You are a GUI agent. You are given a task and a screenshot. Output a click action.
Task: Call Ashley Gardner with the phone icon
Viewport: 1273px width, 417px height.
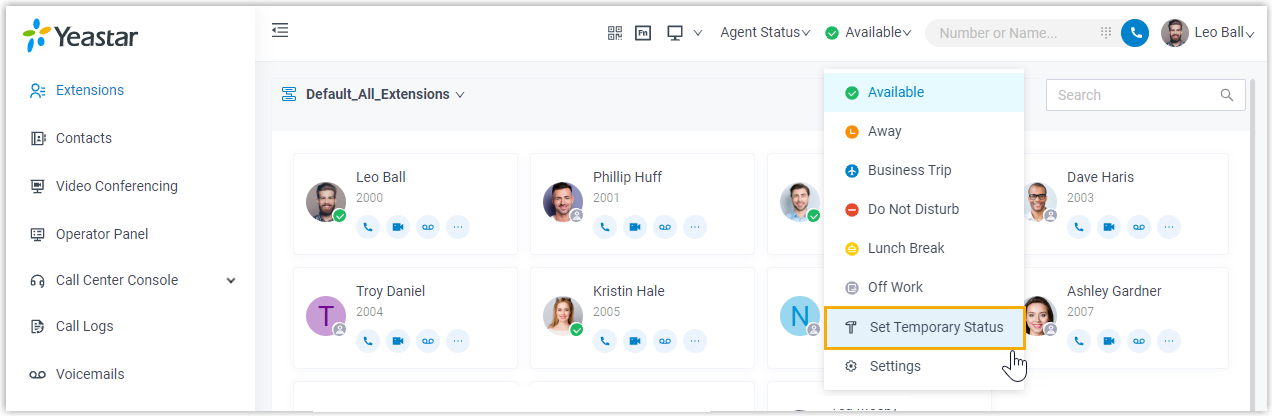tap(1079, 341)
